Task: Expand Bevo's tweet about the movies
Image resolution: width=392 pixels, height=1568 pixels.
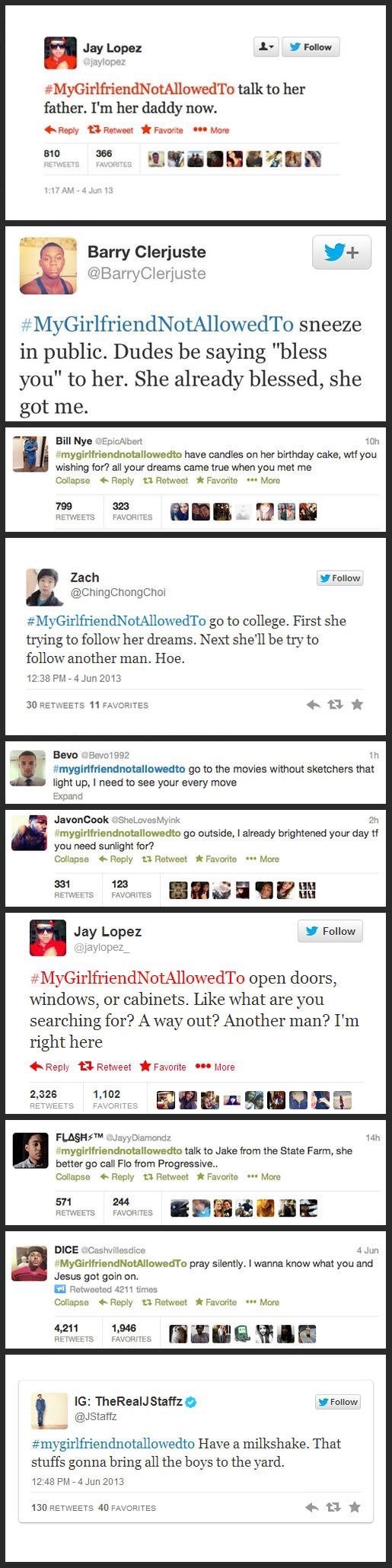Action: tap(68, 796)
